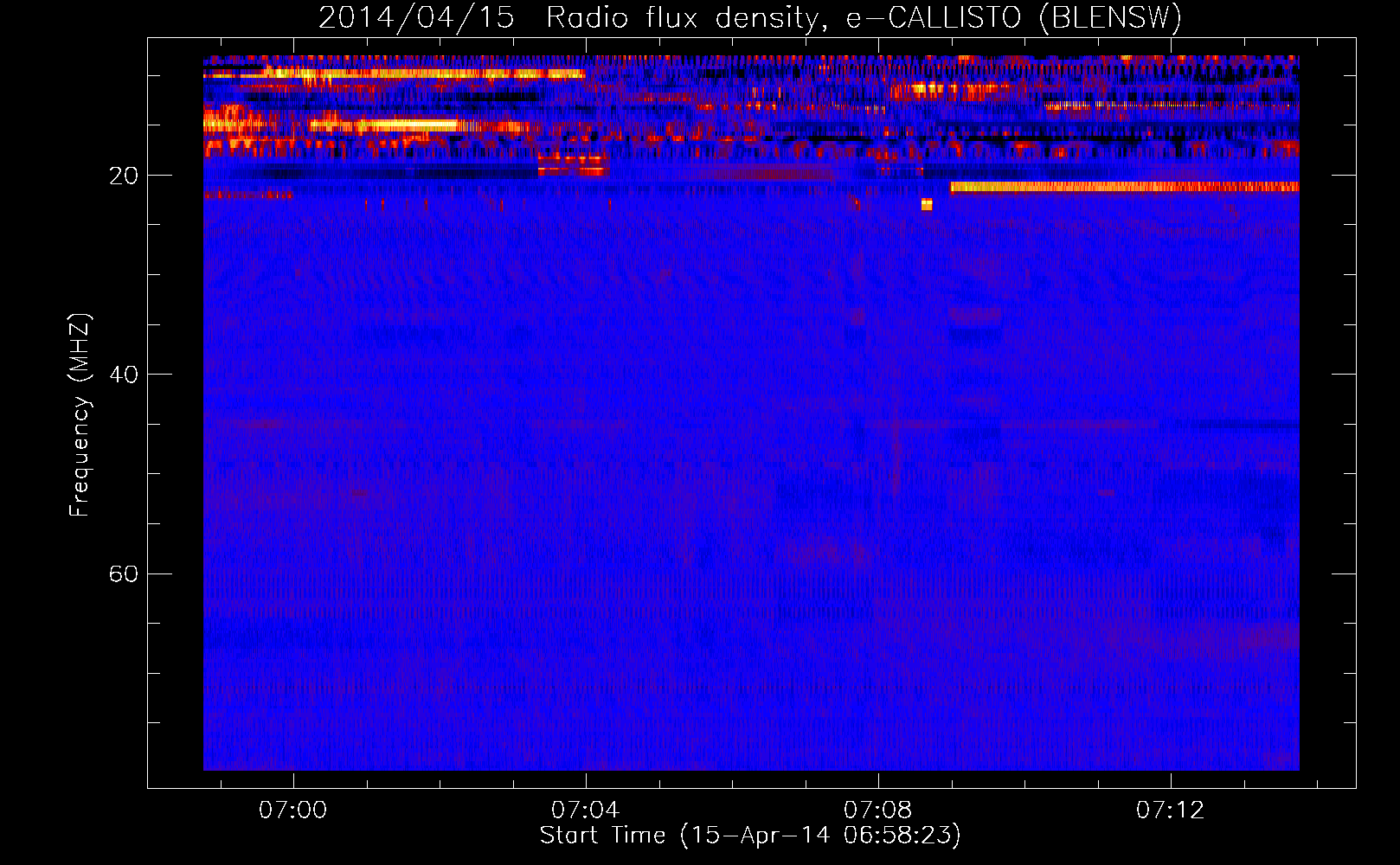This screenshot has width=1400, height=865.
Task: Click the '07:12' time tick label
Action: 1170,810
